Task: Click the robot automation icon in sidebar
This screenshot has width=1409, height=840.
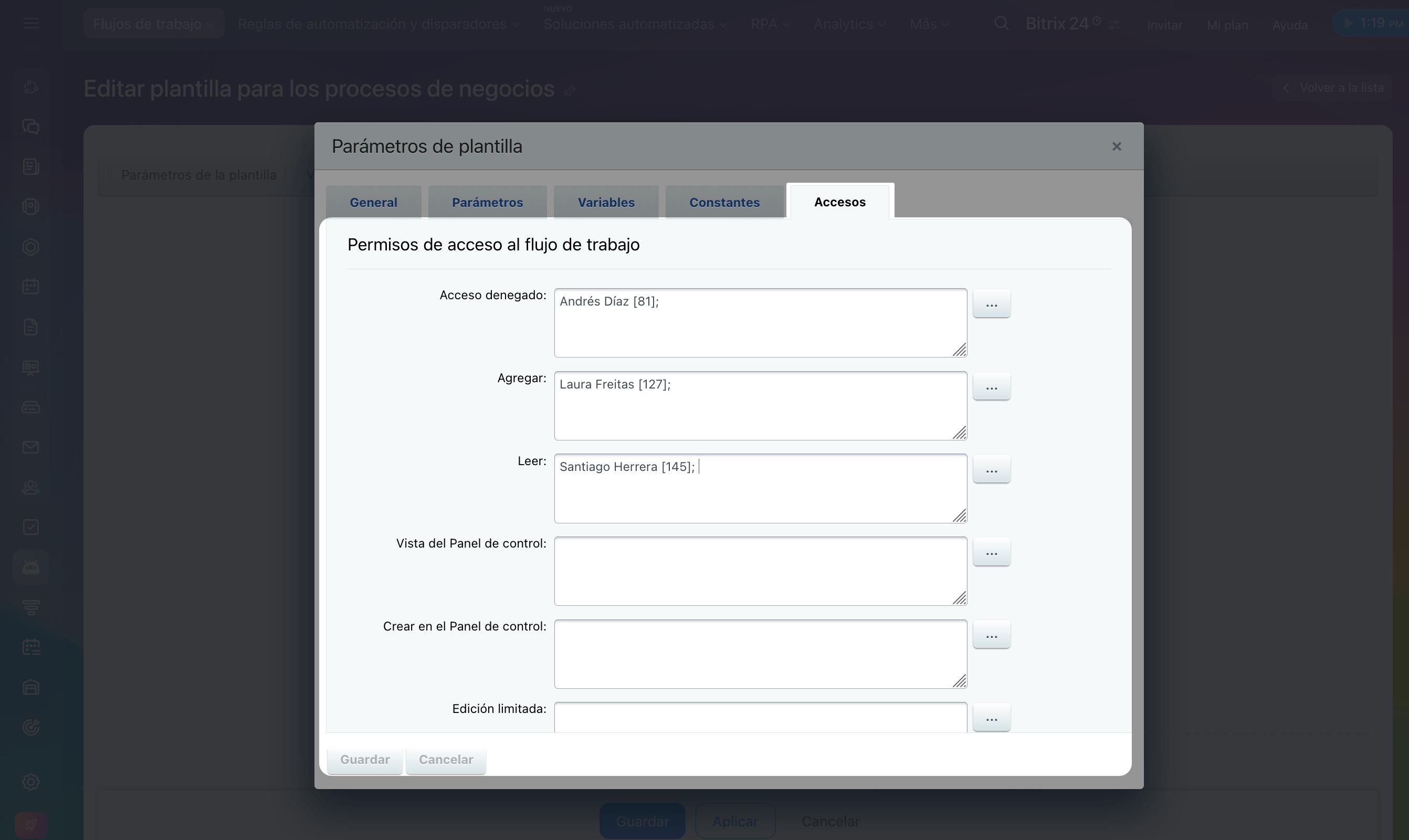Action: (30, 566)
